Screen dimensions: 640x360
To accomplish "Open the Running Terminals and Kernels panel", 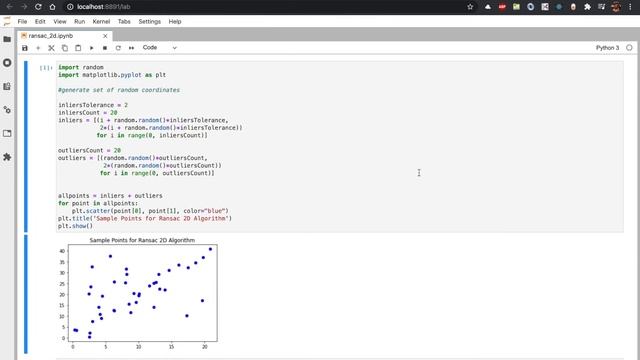I will click(x=7, y=63).
